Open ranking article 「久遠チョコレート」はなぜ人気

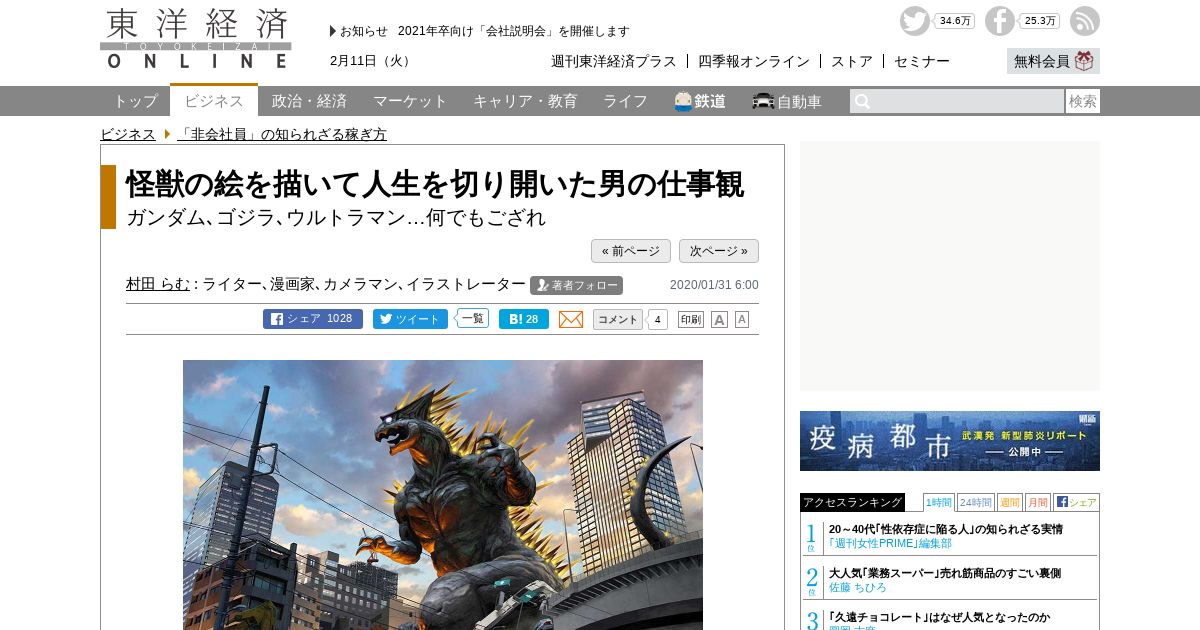coord(939,617)
